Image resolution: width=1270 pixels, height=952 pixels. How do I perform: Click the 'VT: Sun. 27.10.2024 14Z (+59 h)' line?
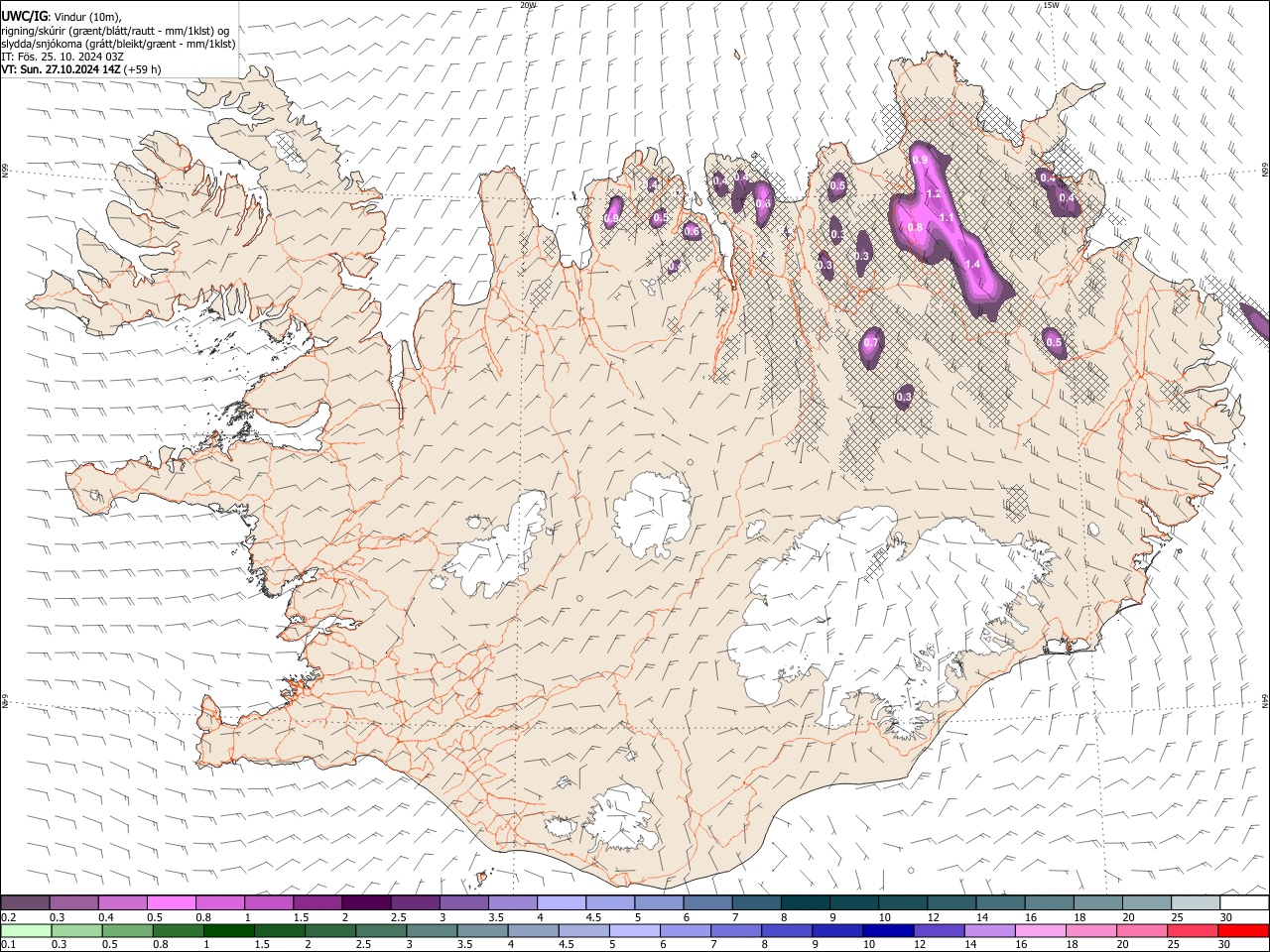[x=81, y=69]
